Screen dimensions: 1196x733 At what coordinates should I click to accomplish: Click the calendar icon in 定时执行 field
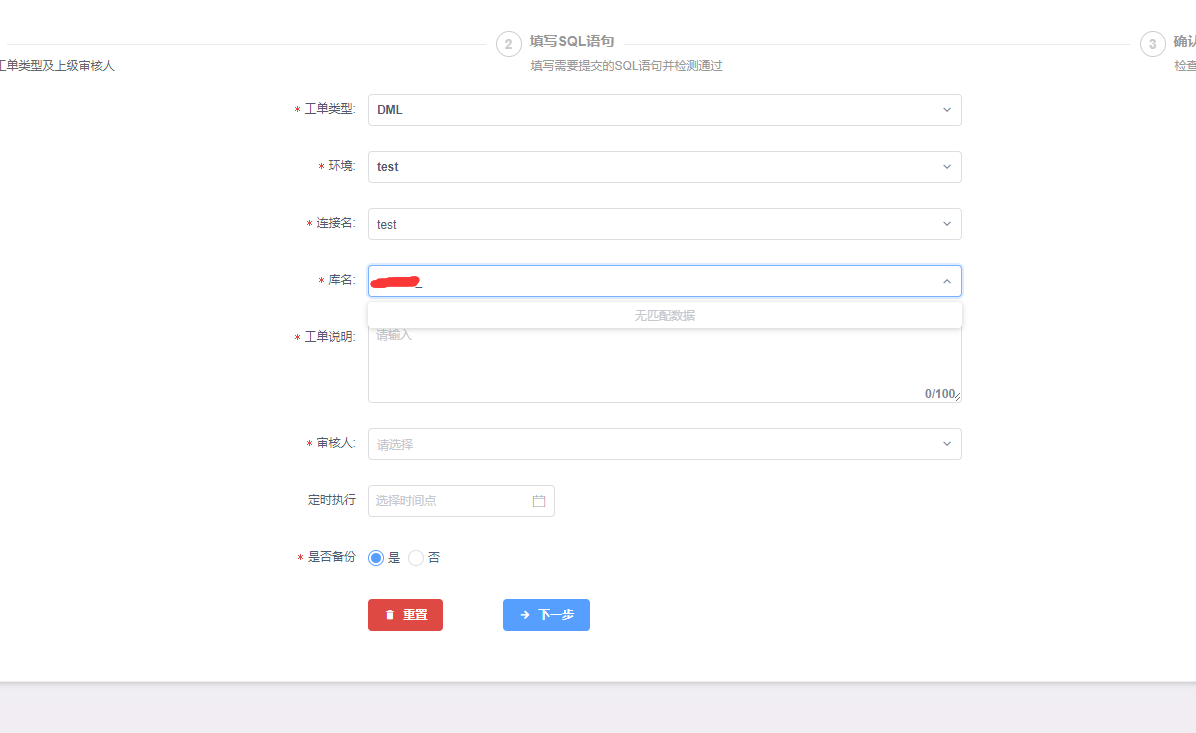click(539, 501)
